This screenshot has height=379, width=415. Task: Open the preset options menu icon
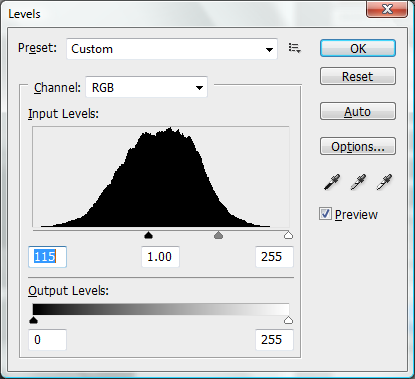point(295,48)
